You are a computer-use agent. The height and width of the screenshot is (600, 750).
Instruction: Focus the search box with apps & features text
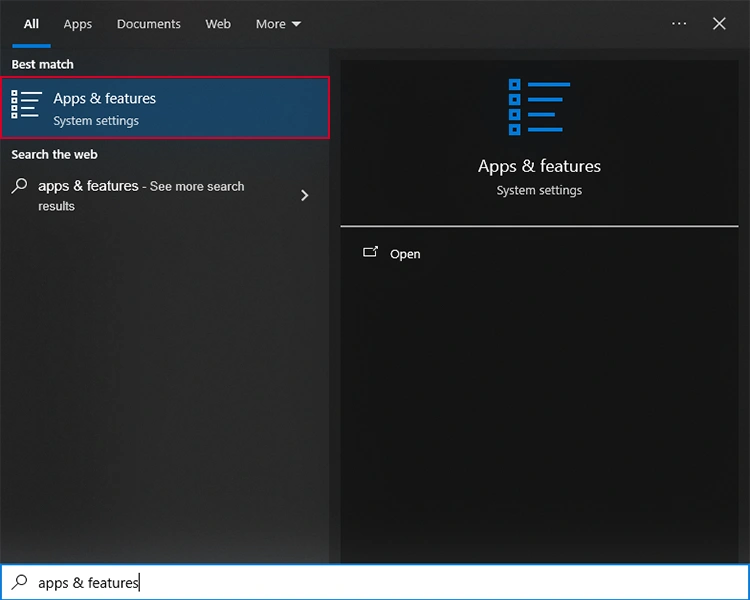pyautogui.click(x=375, y=582)
